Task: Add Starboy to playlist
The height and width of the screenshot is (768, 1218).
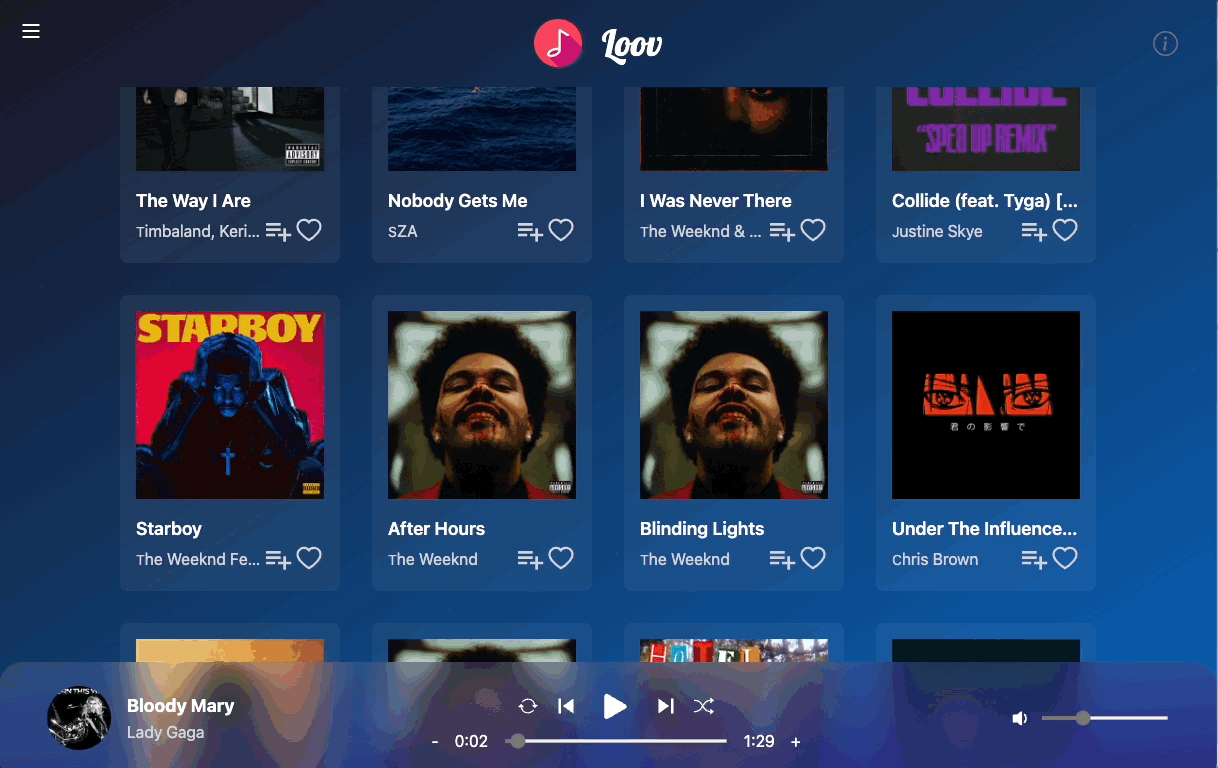Action: point(278,560)
